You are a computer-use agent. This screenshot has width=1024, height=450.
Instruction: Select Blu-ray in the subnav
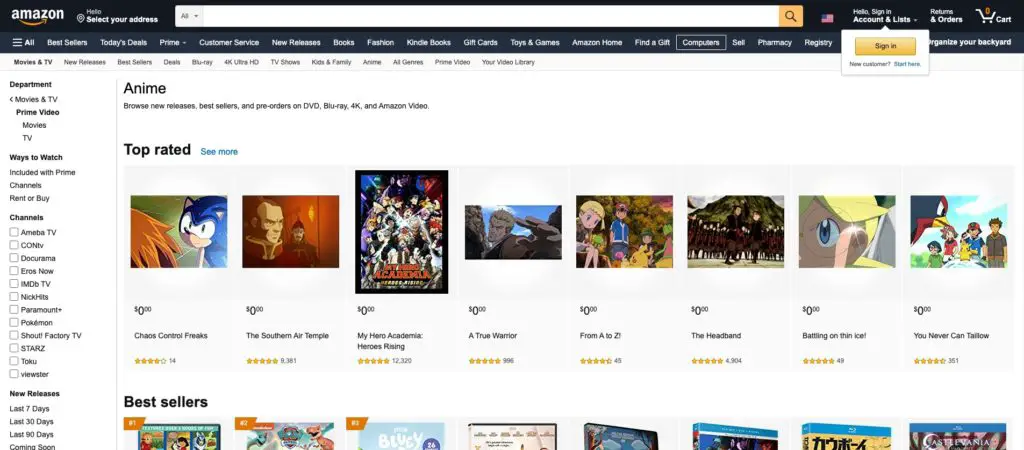pyautogui.click(x=202, y=62)
